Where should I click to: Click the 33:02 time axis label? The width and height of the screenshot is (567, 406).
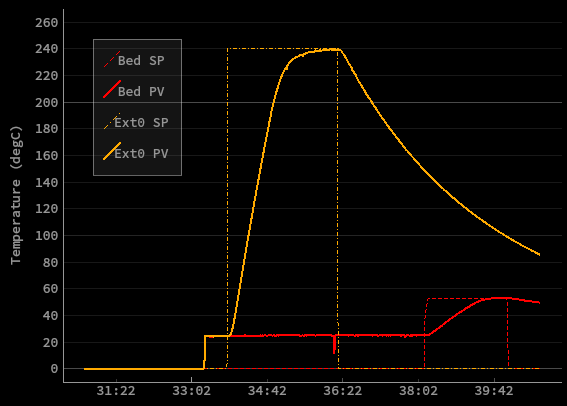click(x=192, y=391)
